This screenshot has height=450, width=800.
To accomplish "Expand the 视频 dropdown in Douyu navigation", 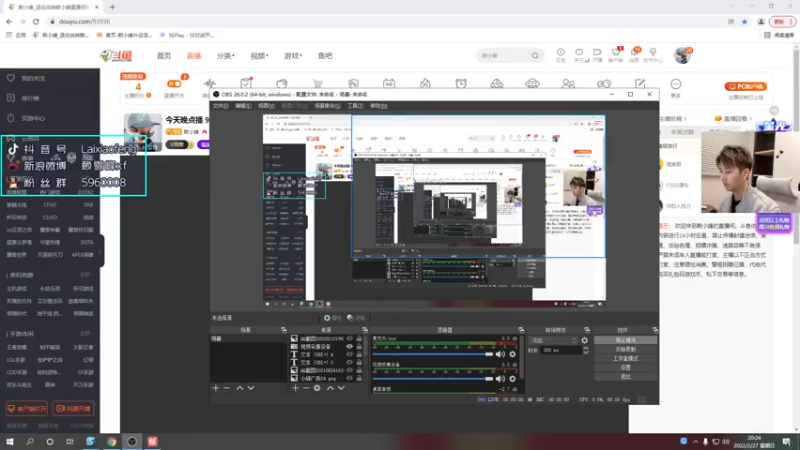I will click(x=259, y=56).
